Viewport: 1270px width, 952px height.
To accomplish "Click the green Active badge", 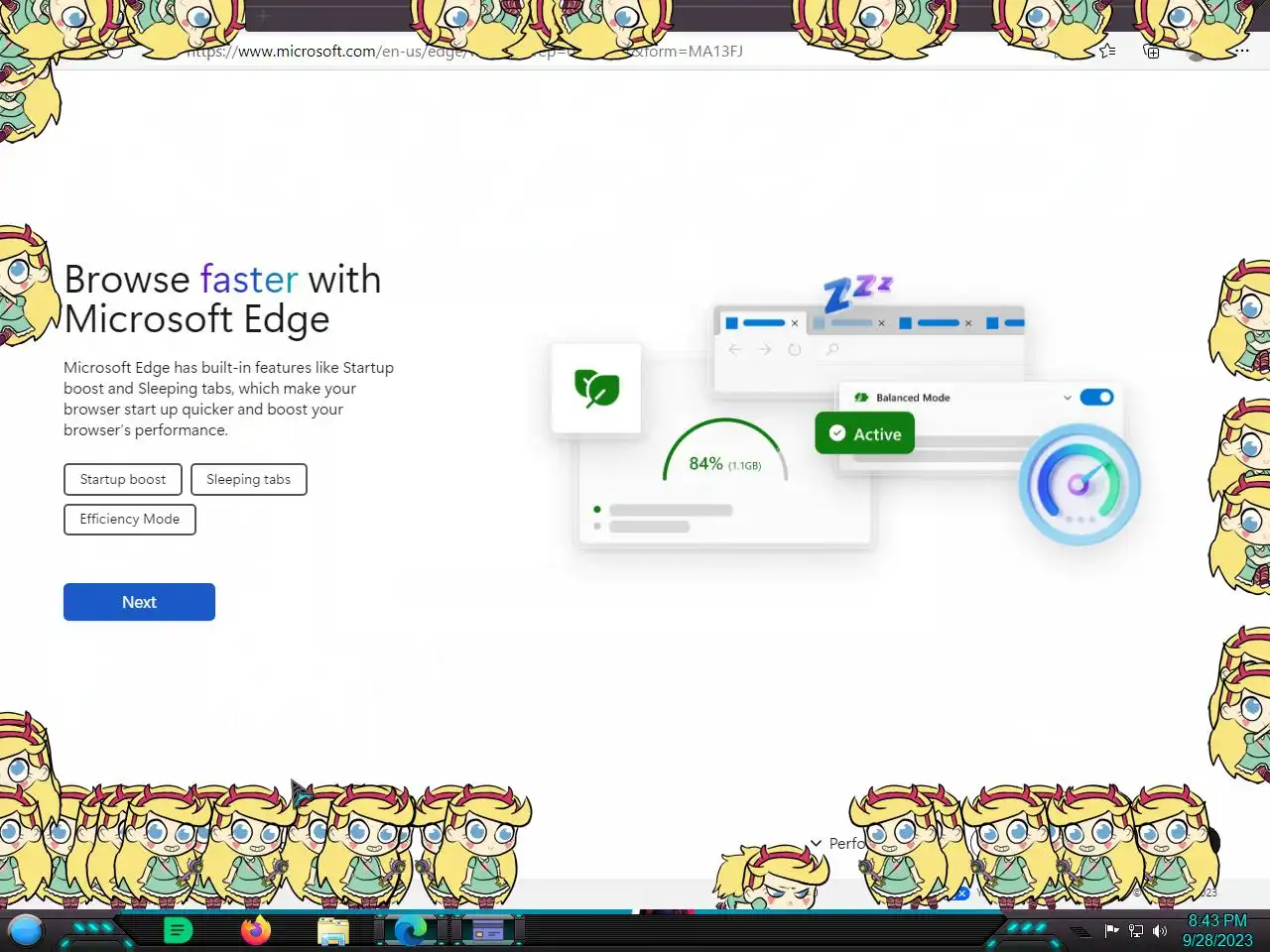I will [x=864, y=433].
